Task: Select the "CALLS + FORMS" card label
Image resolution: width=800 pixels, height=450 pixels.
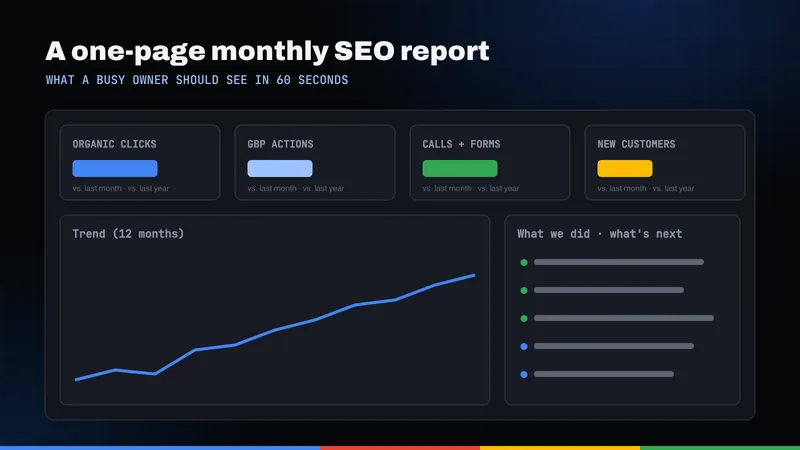Action: (x=461, y=144)
